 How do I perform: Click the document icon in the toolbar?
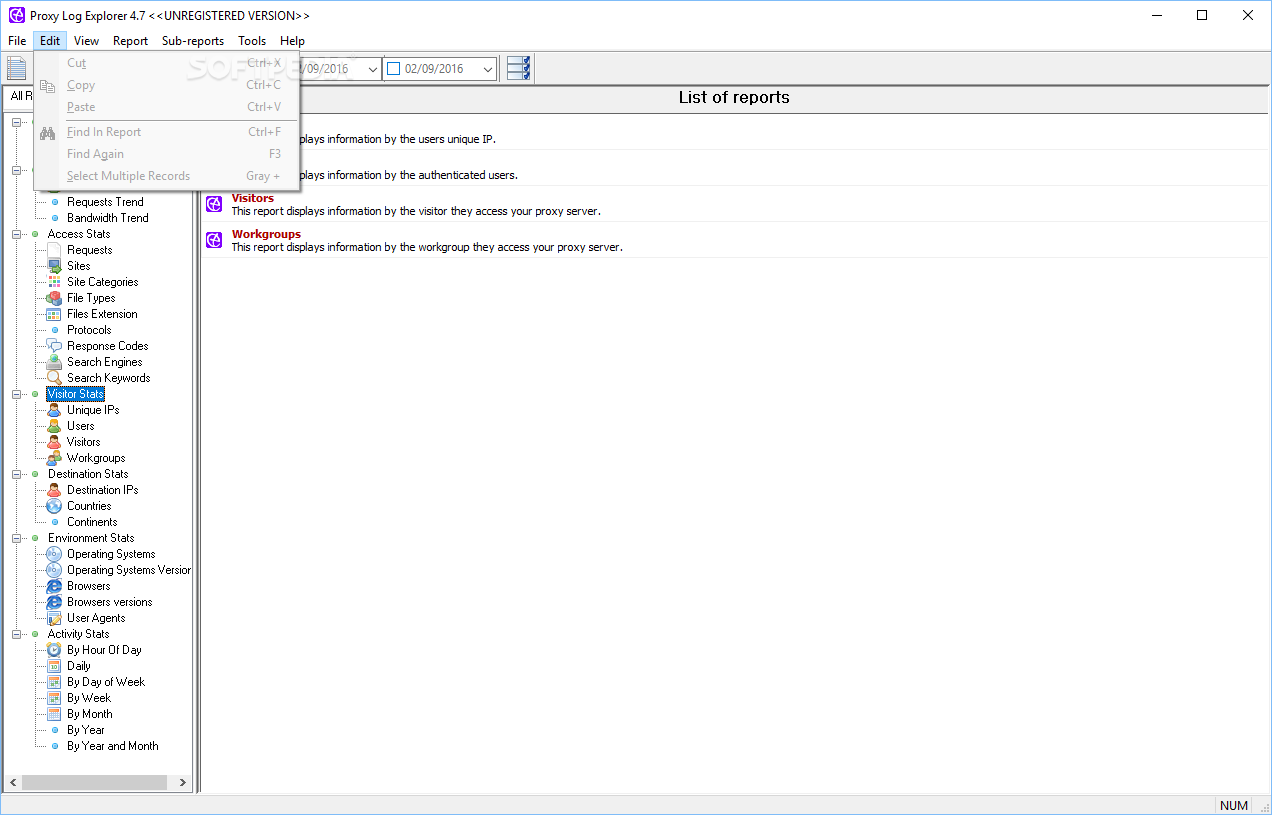[17, 68]
